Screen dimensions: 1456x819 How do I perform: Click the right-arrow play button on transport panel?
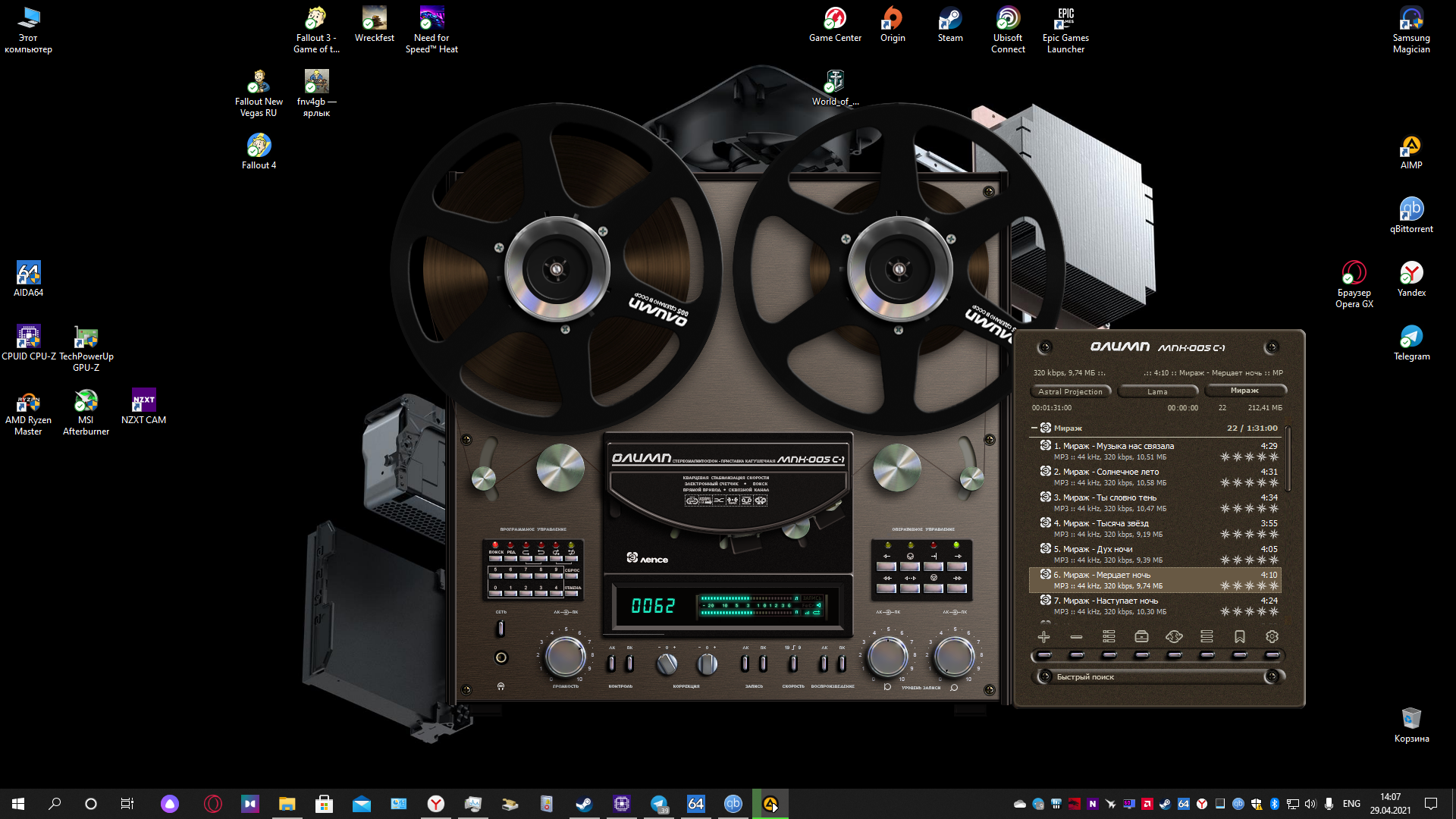tap(957, 566)
